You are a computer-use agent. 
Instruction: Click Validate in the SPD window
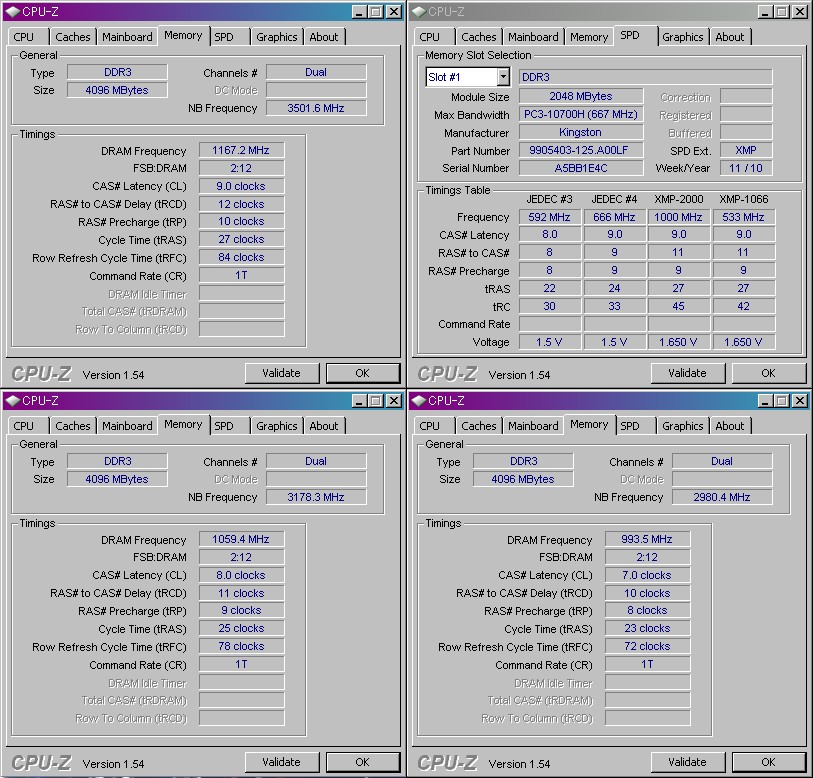pos(688,373)
